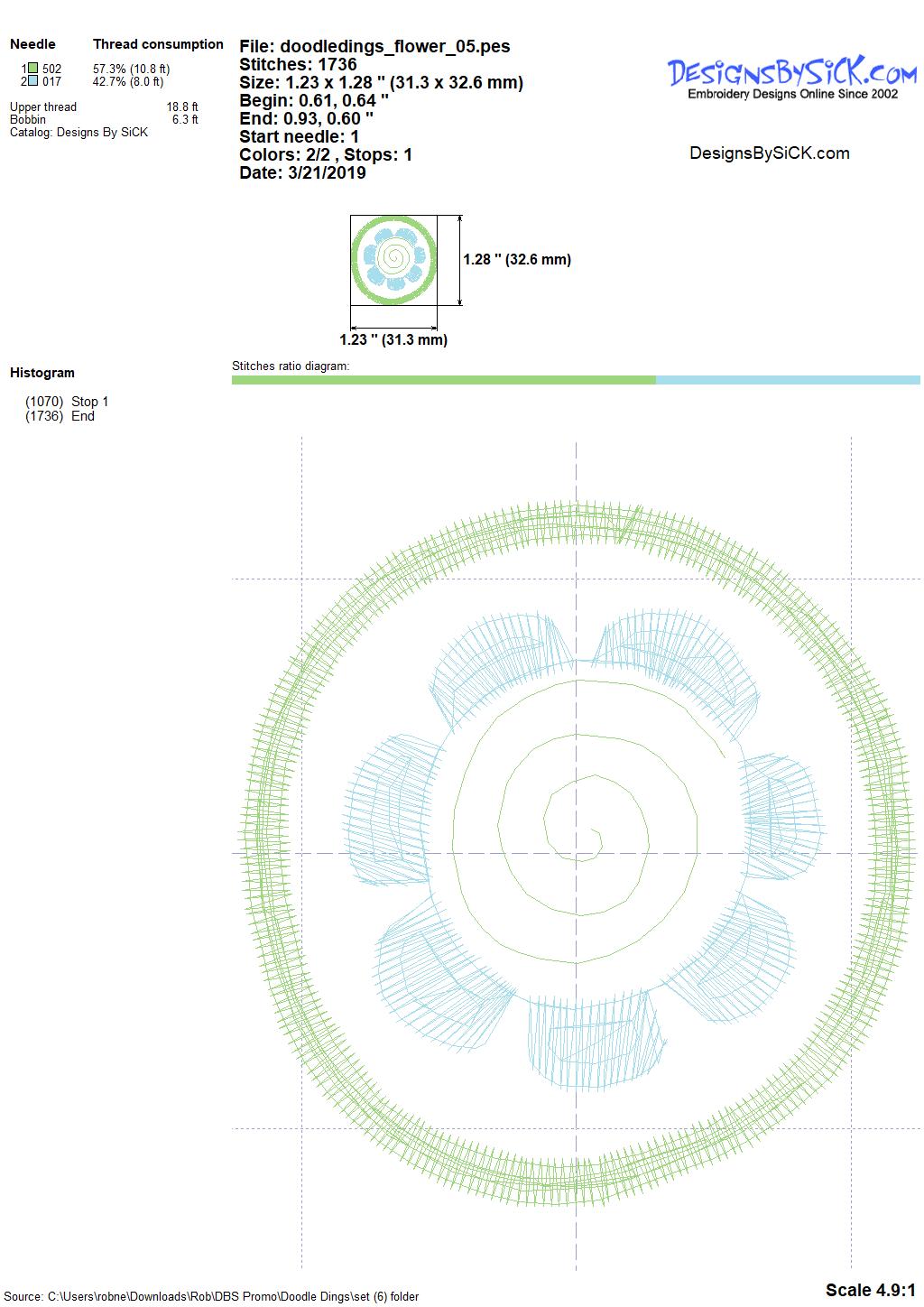924x1307 pixels.
Task: Click the Thread consumption heading
Action: pyautogui.click(x=158, y=44)
